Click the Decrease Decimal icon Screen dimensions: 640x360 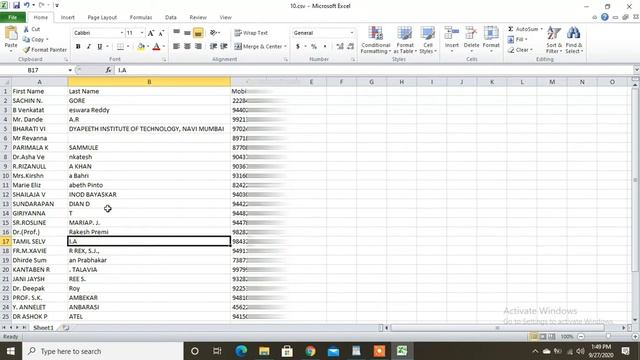pos(351,47)
